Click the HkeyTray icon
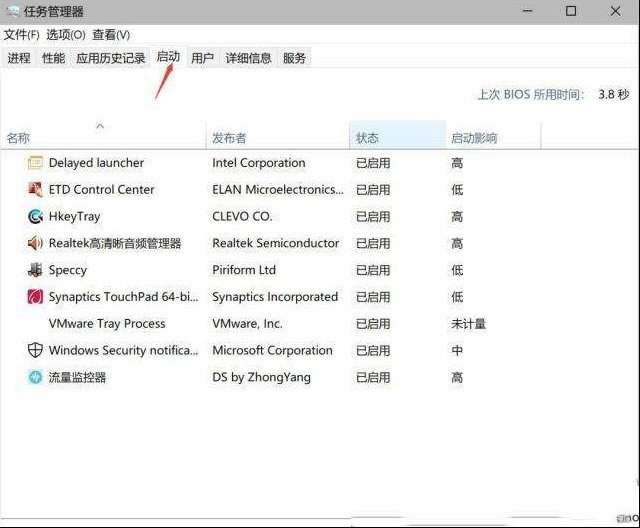The width and height of the screenshot is (640, 528). [35, 217]
